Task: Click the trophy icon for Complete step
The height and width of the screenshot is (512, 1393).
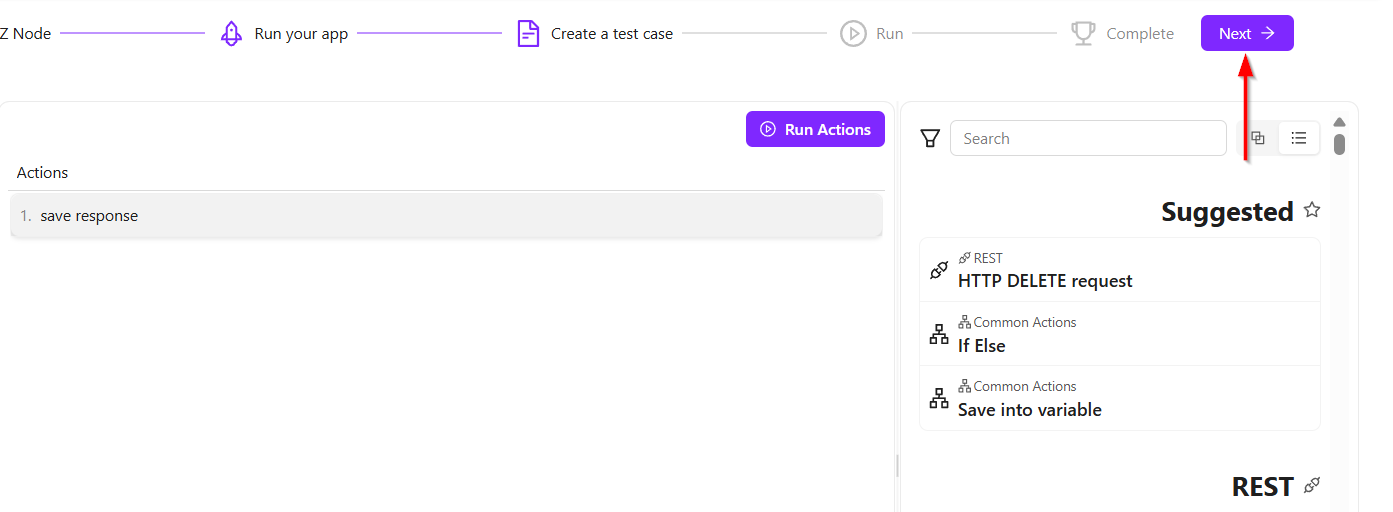Action: (x=1083, y=34)
